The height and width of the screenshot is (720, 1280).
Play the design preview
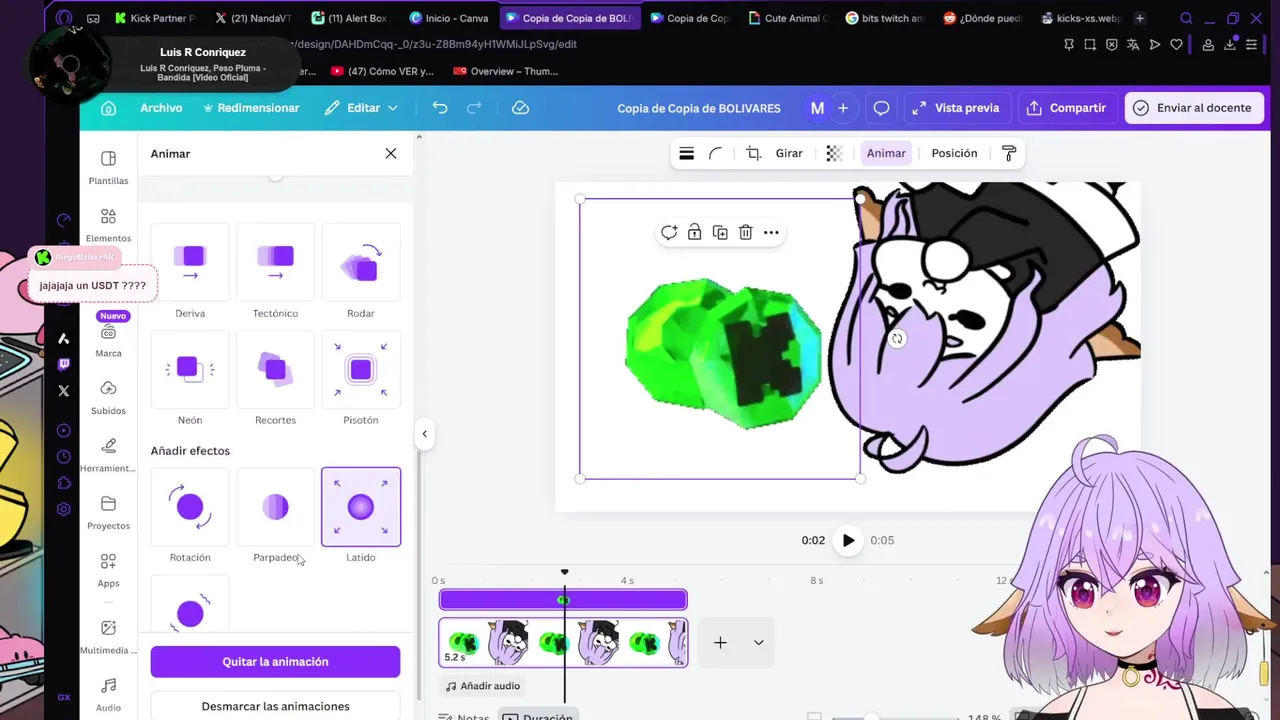848,540
